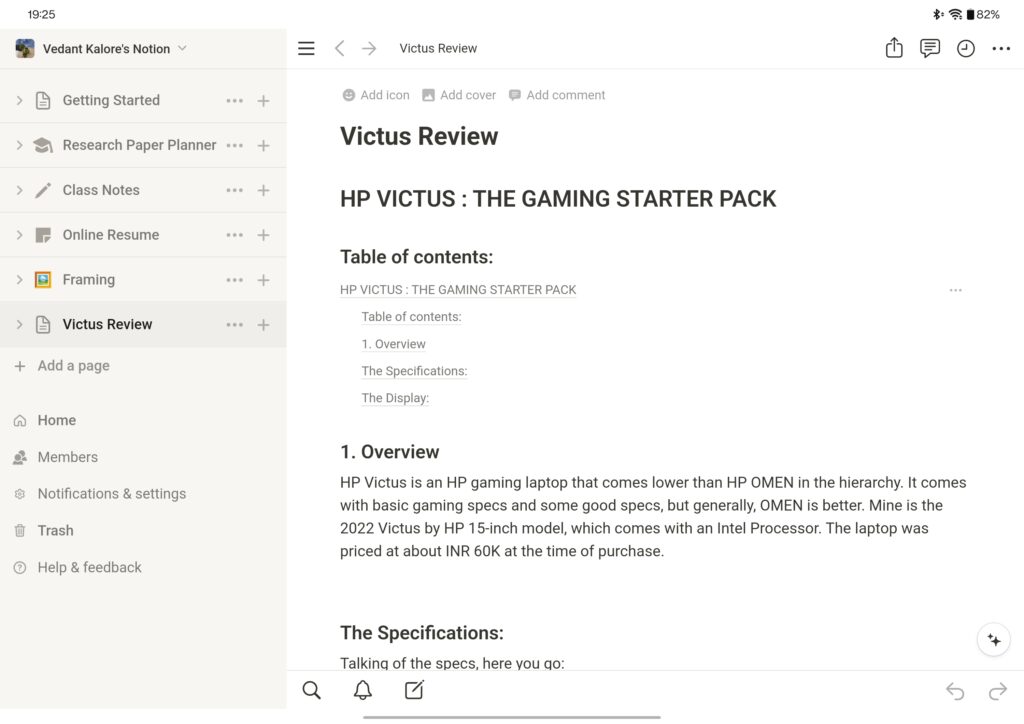Image resolution: width=1024 pixels, height=724 pixels.
Task: Click Add icon above the title
Action: 376,95
